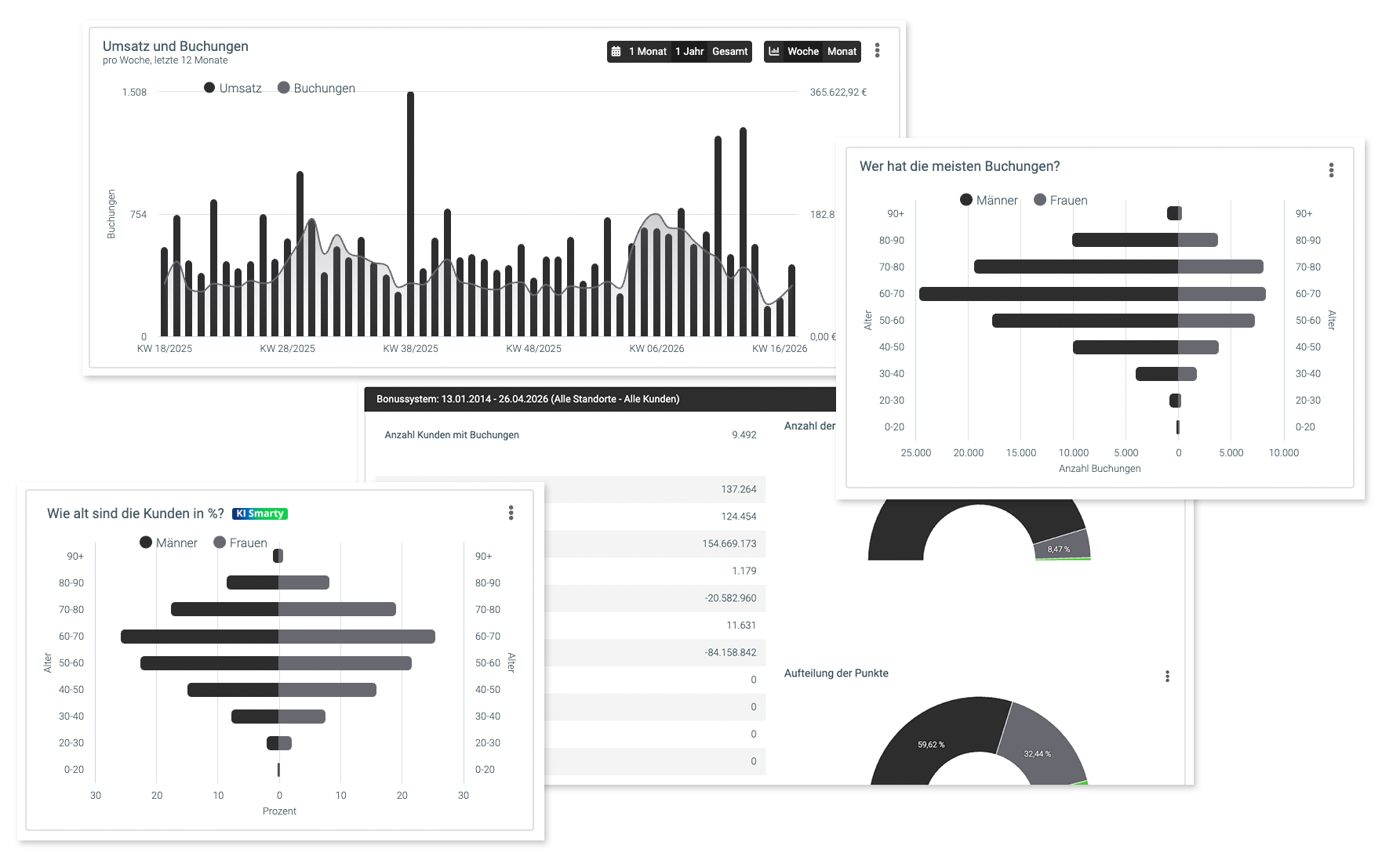Group chart by Woche
Screen dimensions: 1400x860
[802, 52]
